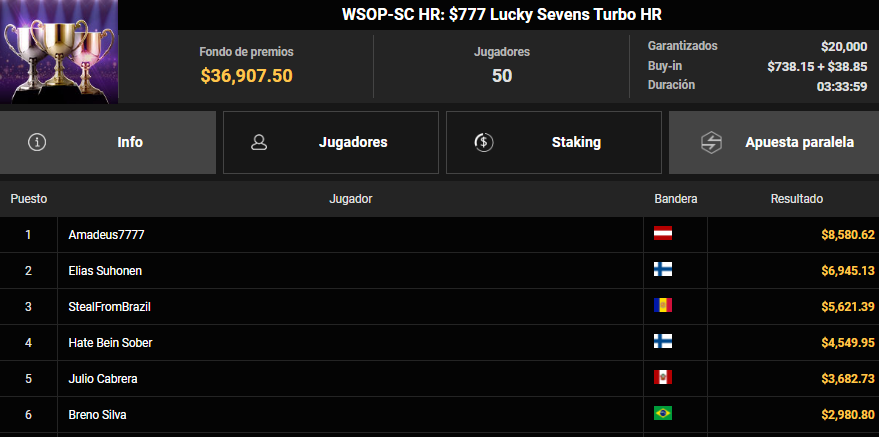This screenshot has height=437, width=879.
Task: Click Austria flag next to Amadeus7777
Action: point(663,234)
